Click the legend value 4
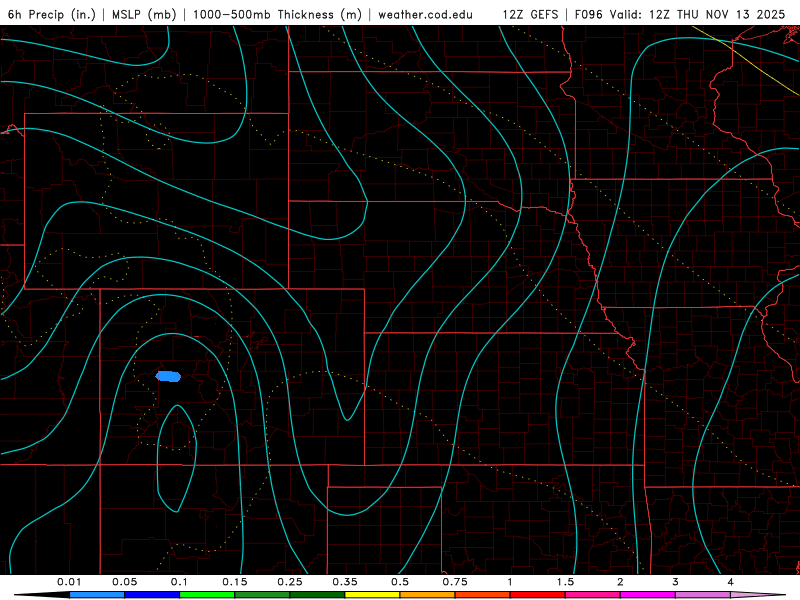The image size is (800, 600). click(x=731, y=582)
